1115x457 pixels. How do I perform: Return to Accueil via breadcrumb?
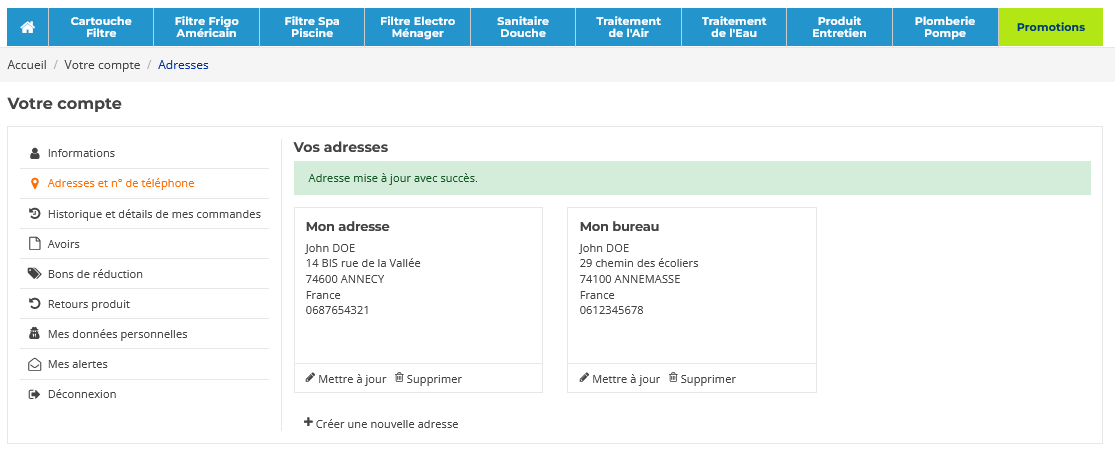27,65
